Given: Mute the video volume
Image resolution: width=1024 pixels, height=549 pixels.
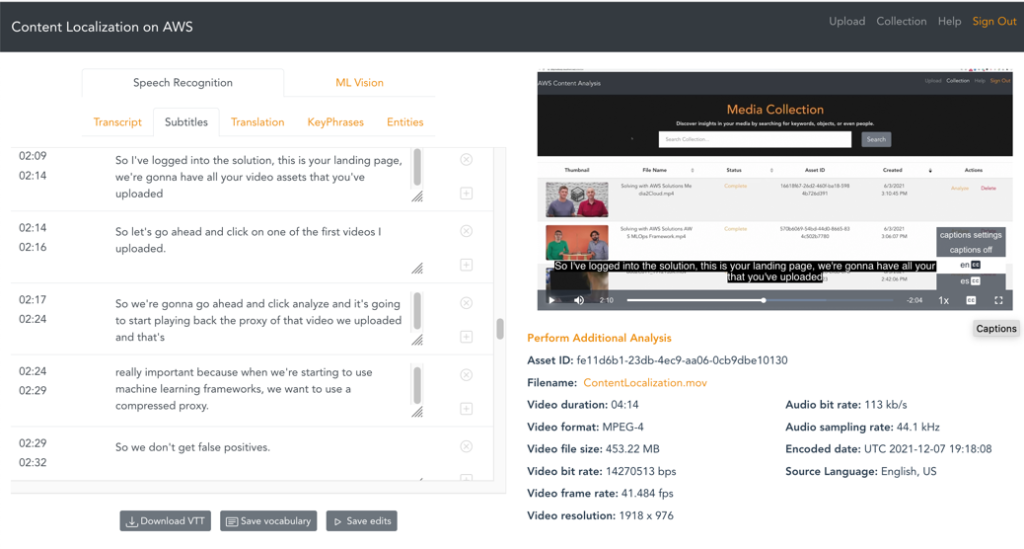Looking at the screenshot, I should point(579,300).
